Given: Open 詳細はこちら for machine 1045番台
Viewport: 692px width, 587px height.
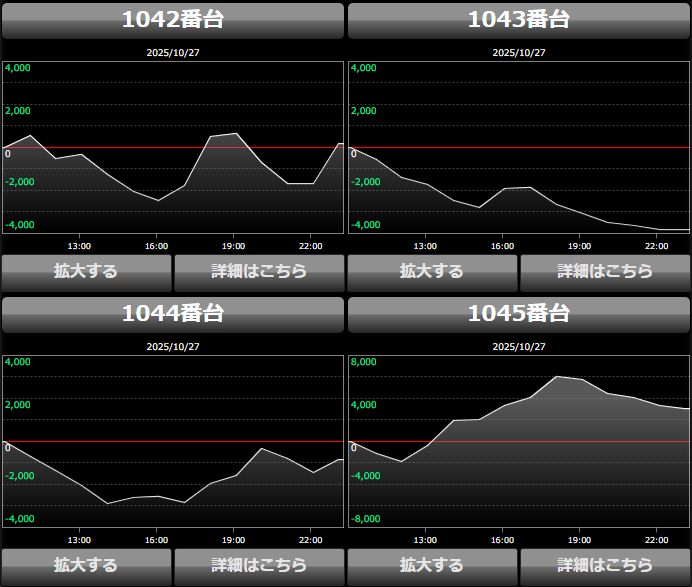Looking at the screenshot, I should (x=605, y=565).
